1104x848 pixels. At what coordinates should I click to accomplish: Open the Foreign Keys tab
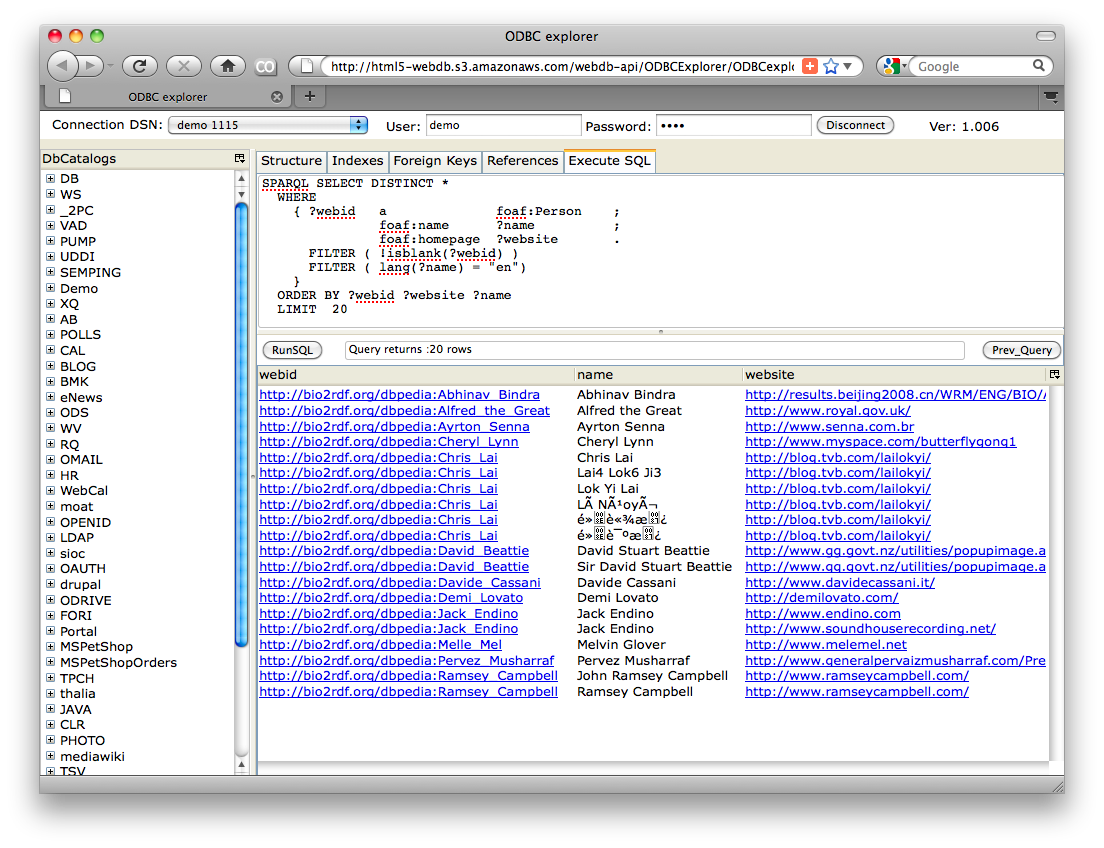(x=434, y=161)
